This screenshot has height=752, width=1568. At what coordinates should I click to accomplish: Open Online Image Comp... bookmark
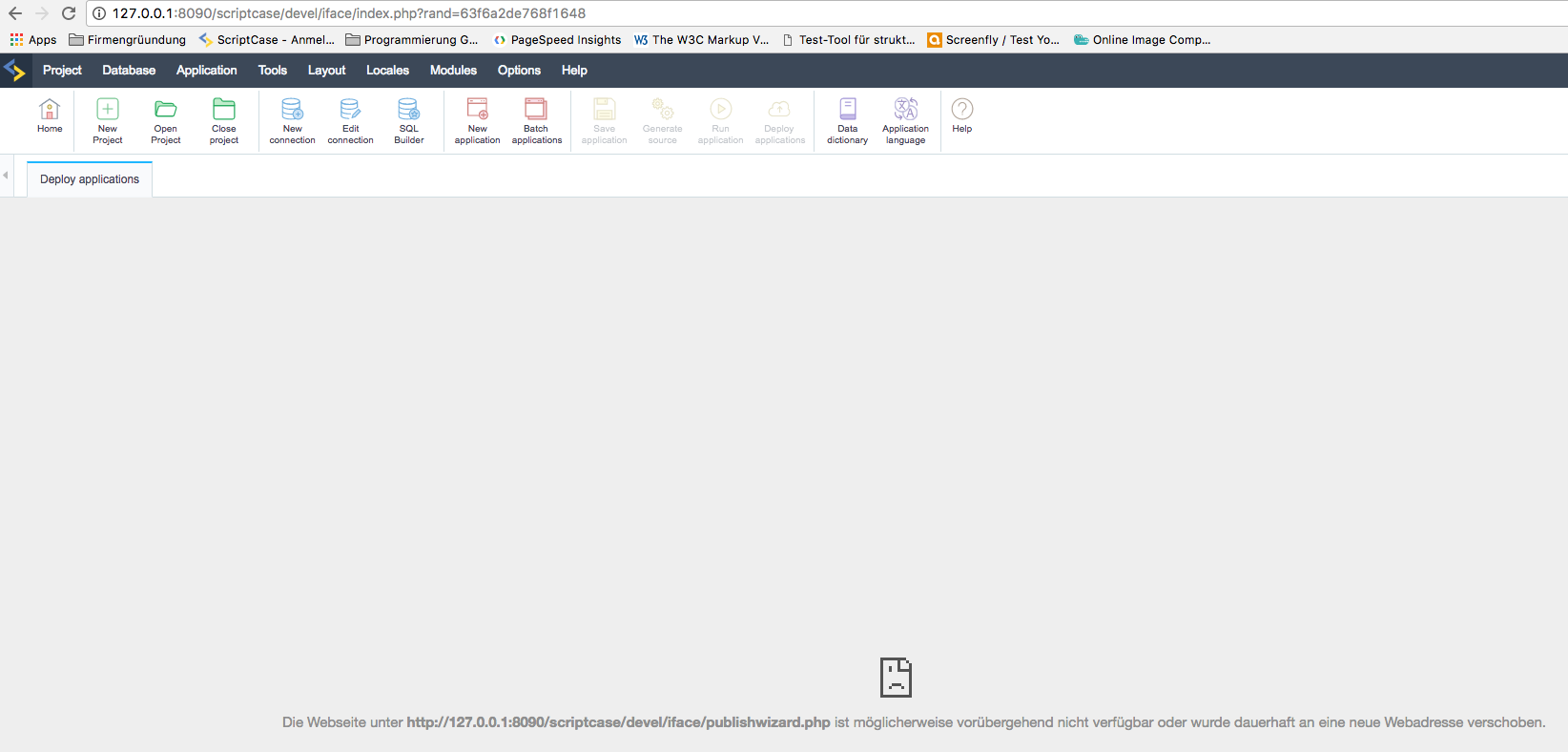1143,40
